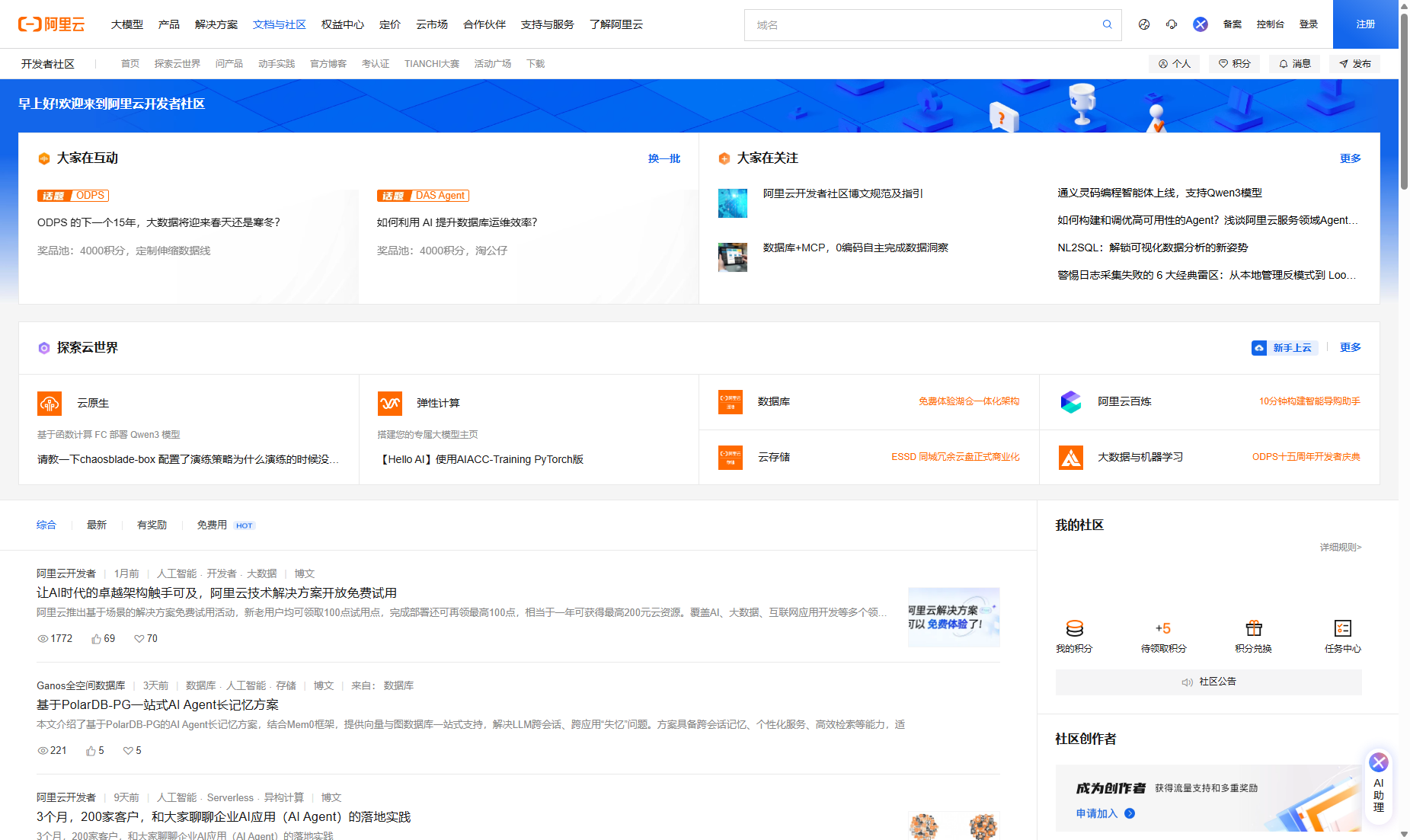Open the 产品 top menu
The height and width of the screenshot is (840, 1410).
click(169, 24)
